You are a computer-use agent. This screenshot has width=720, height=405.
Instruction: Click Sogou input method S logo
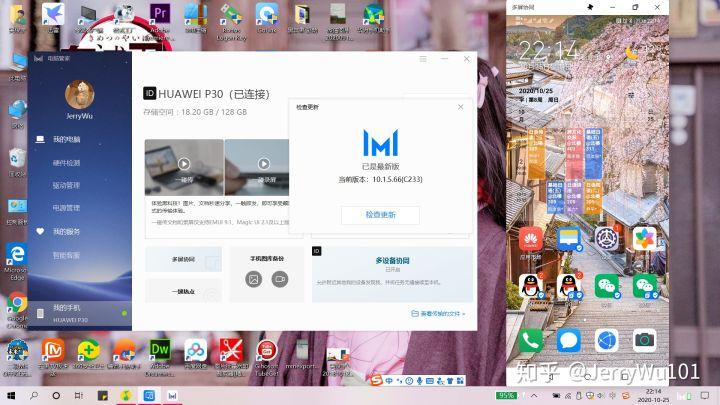point(377,381)
